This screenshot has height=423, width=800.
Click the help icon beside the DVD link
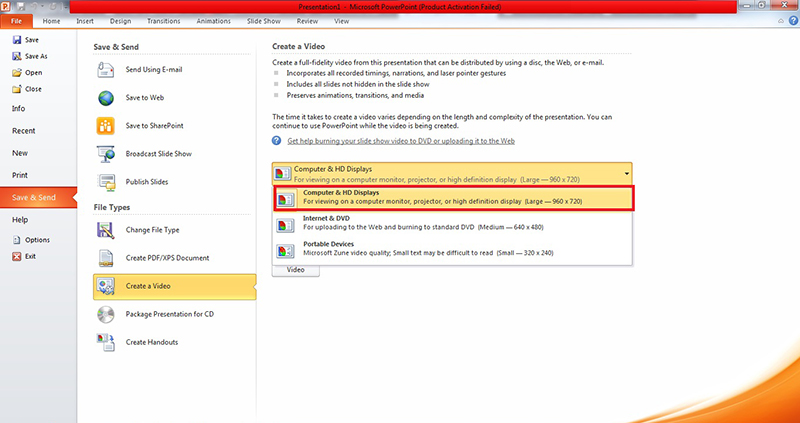click(x=277, y=141)
